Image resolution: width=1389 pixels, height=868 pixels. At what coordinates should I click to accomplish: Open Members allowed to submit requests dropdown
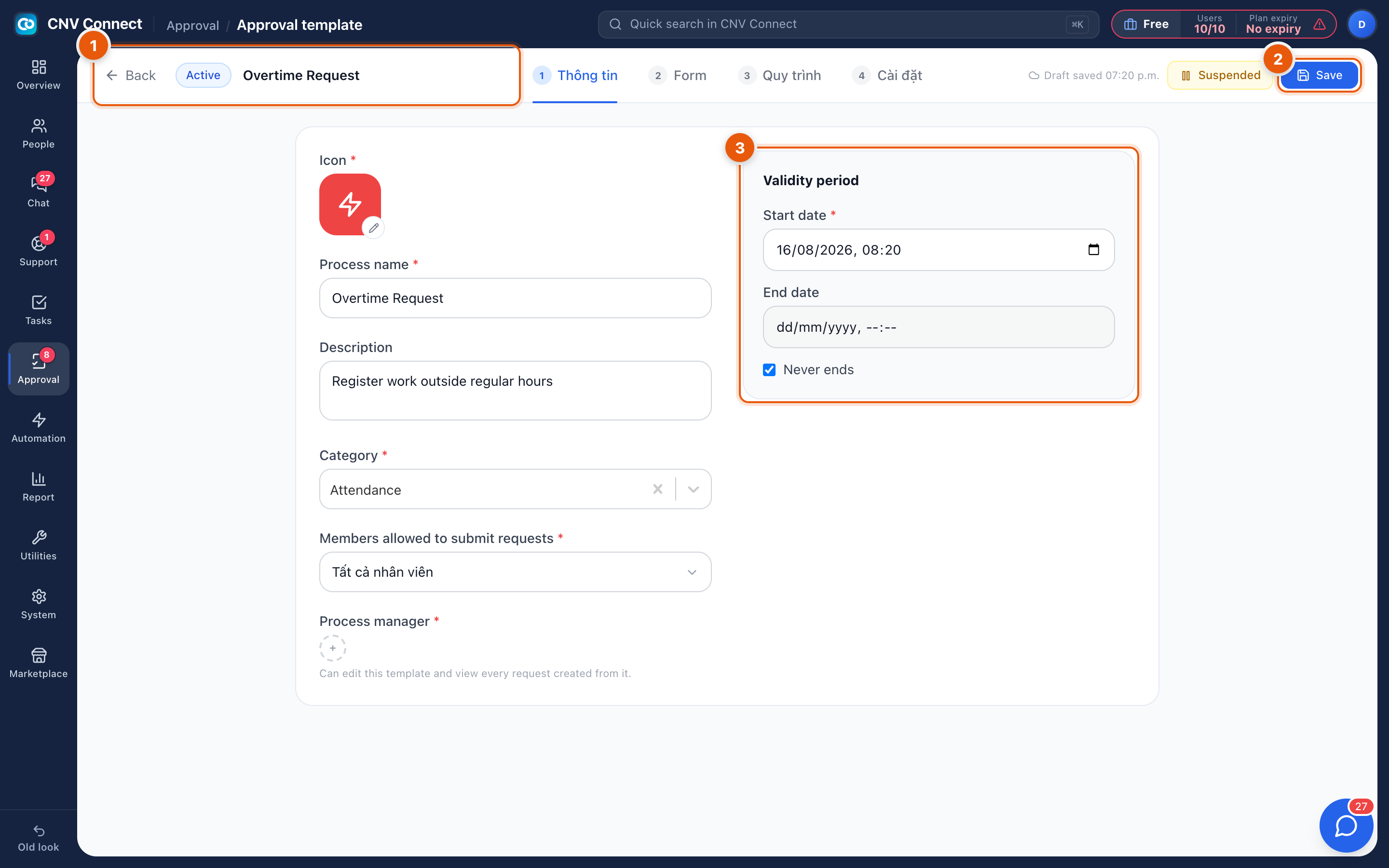pyautogui.click(x=515, y=572)
